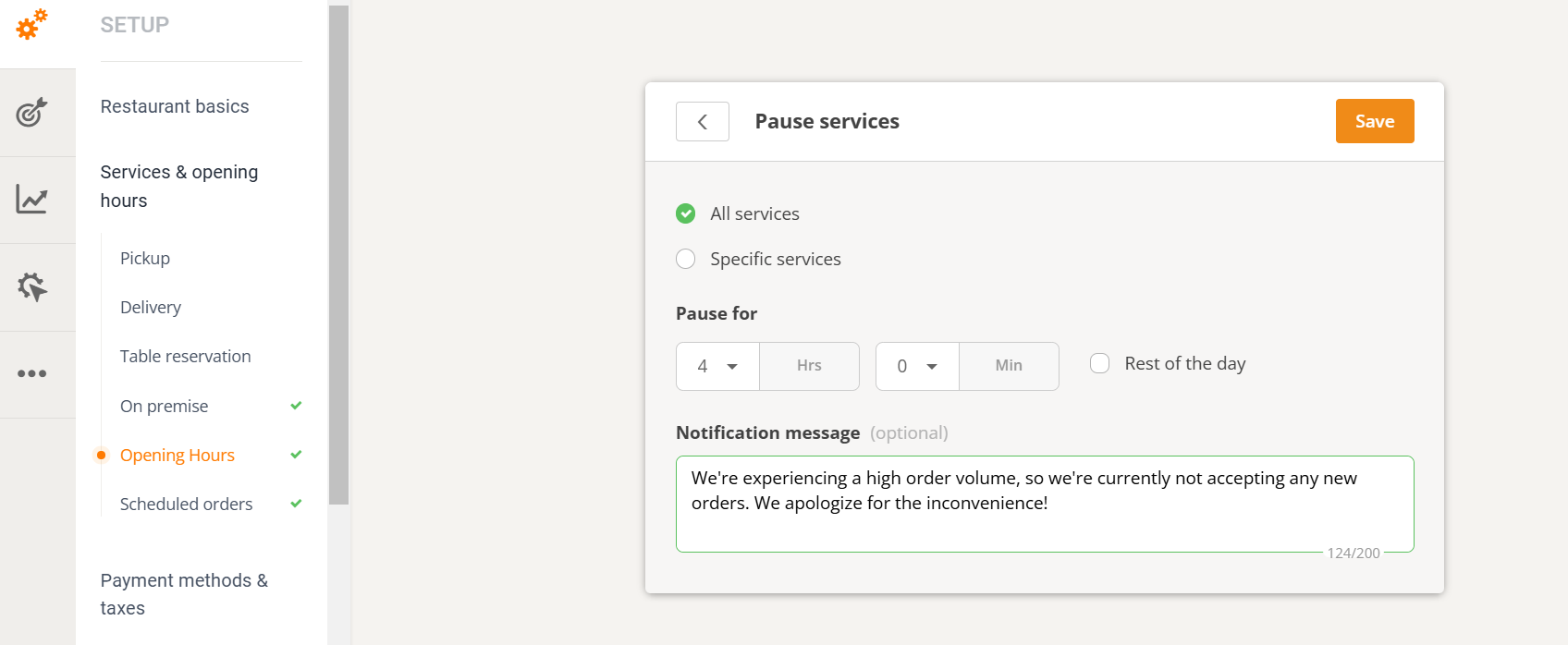Select the All services radio option
This screenshot has height=645, width=1568.
pos(686,213)
